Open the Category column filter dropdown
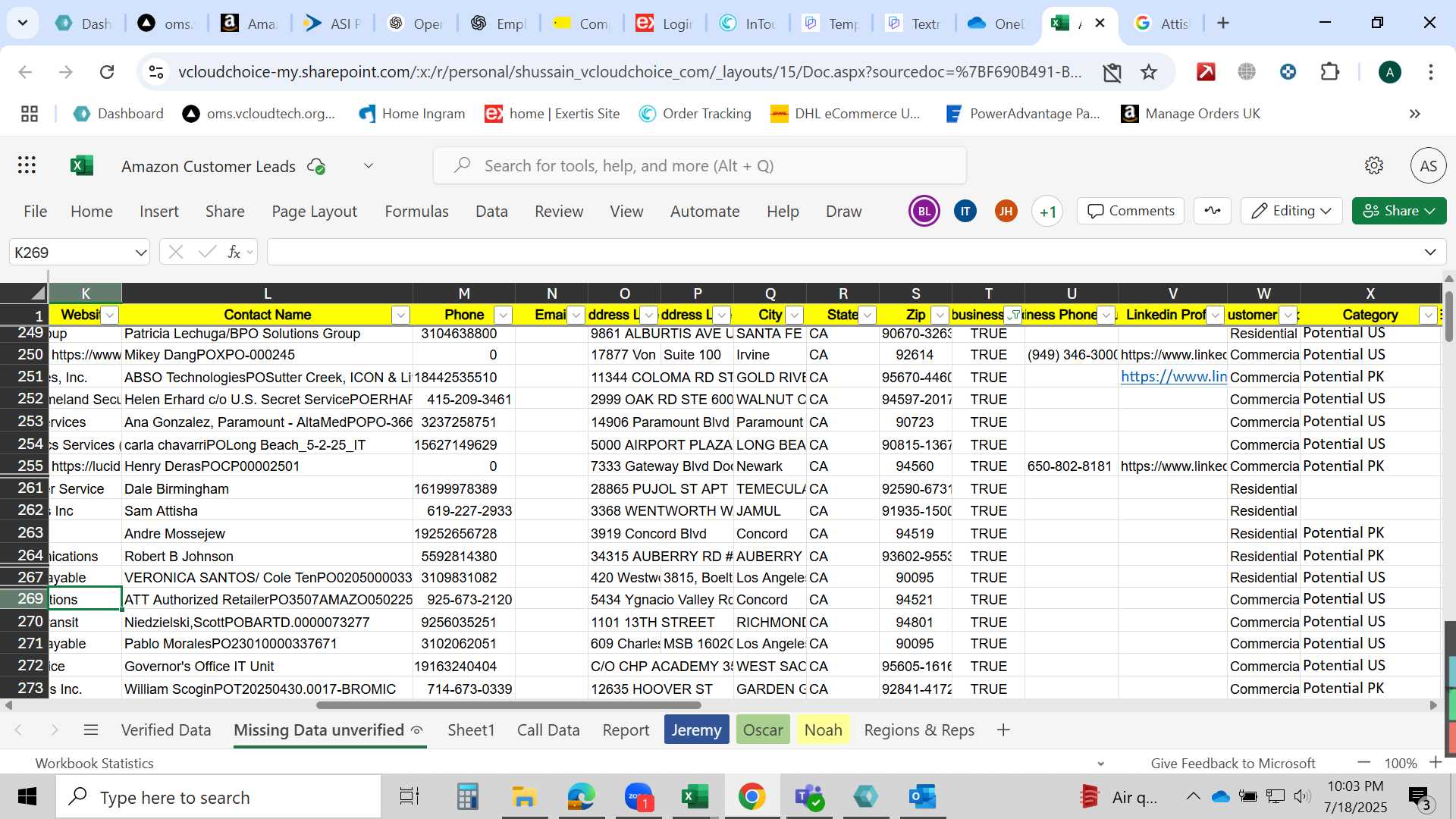Viewport: 1456px width, 819px height. coord(1429,315)
